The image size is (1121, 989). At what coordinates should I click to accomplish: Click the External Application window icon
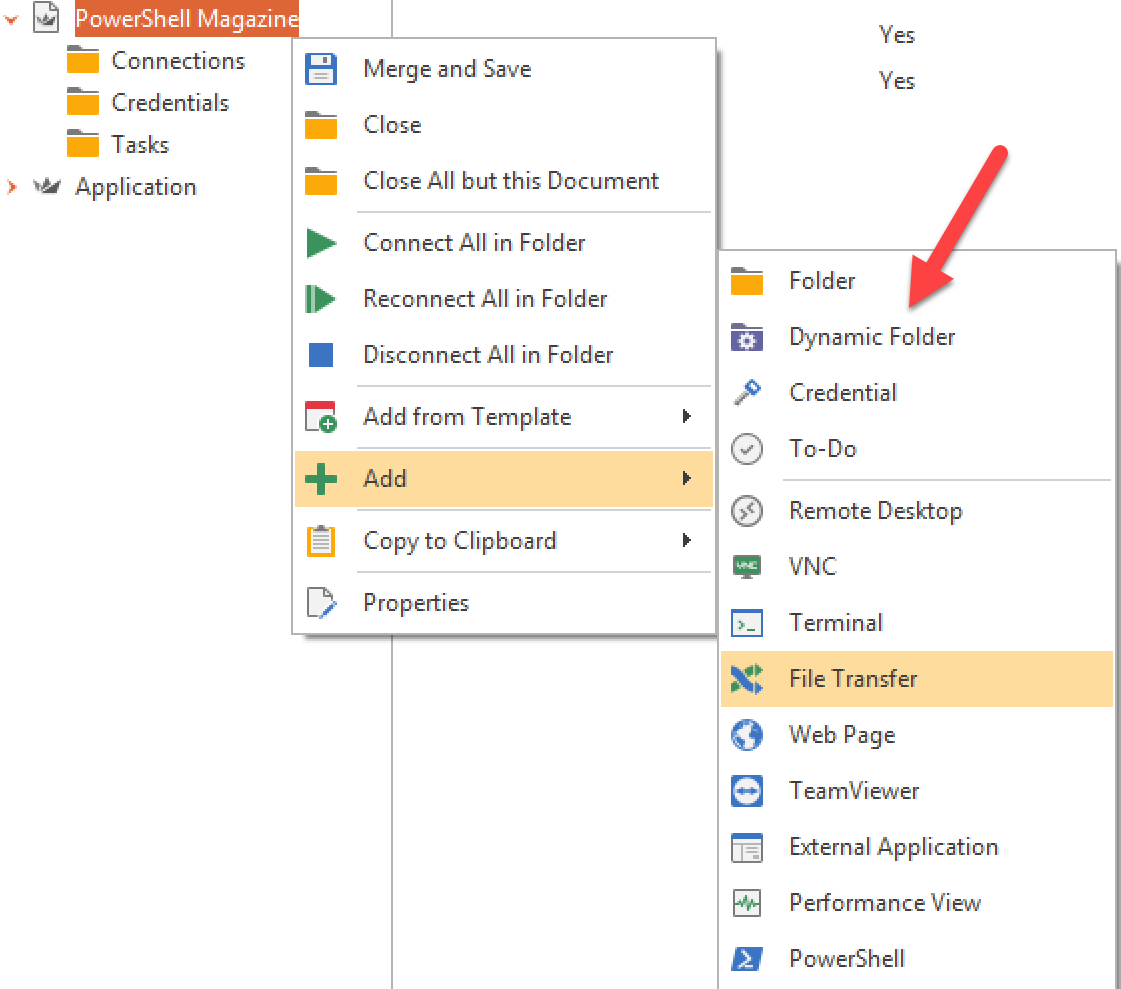(747, 847)
